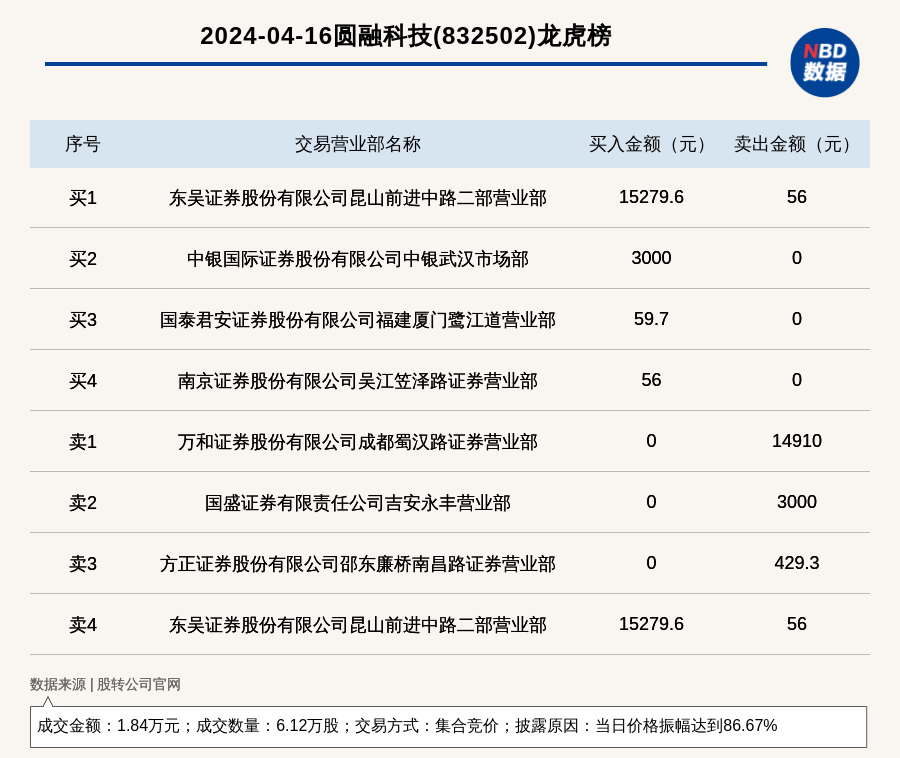Click buy amount 56 in 买4 row

coord(651,380)
